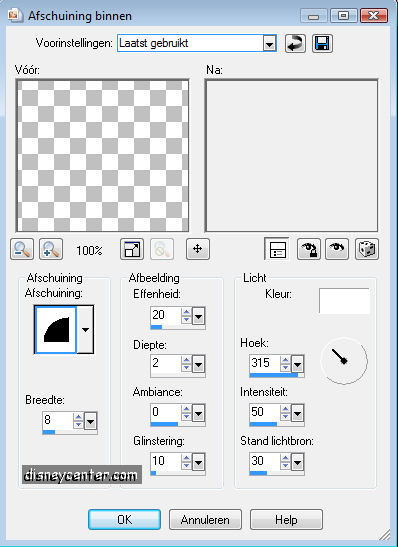The image size is (398, 547).
Task: Open the Hoek slider dropdown
Action: point(298,365)
